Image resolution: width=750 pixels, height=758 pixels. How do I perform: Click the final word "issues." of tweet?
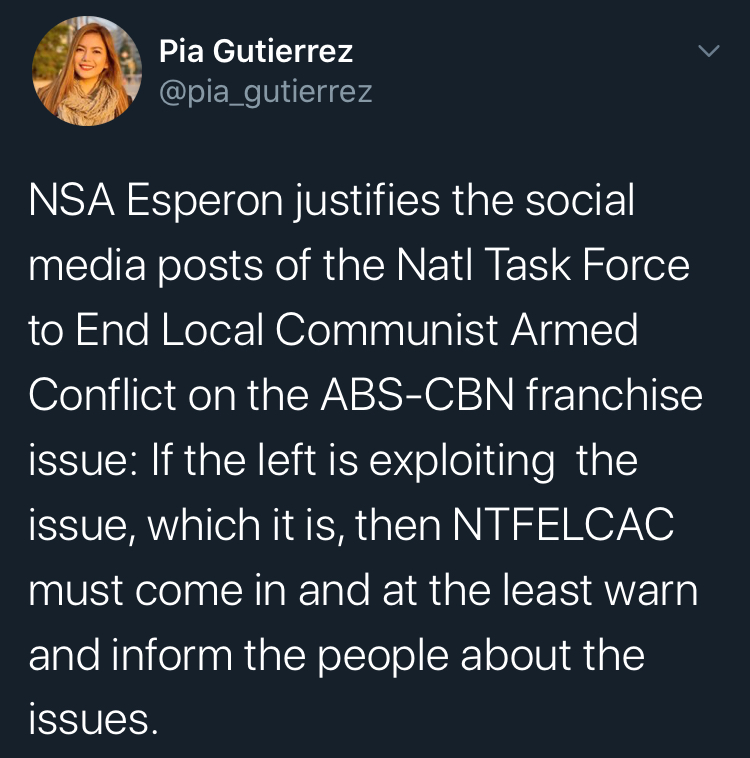click(93, 721)
